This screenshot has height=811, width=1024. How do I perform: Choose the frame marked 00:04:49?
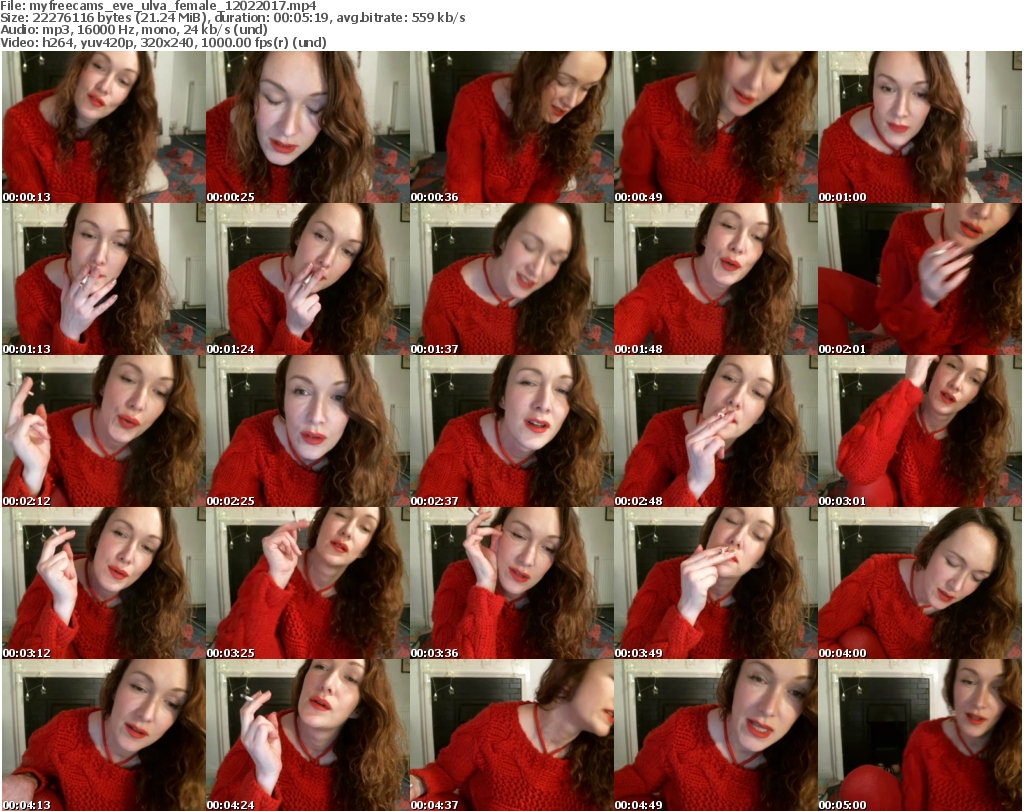coord(716,735)
